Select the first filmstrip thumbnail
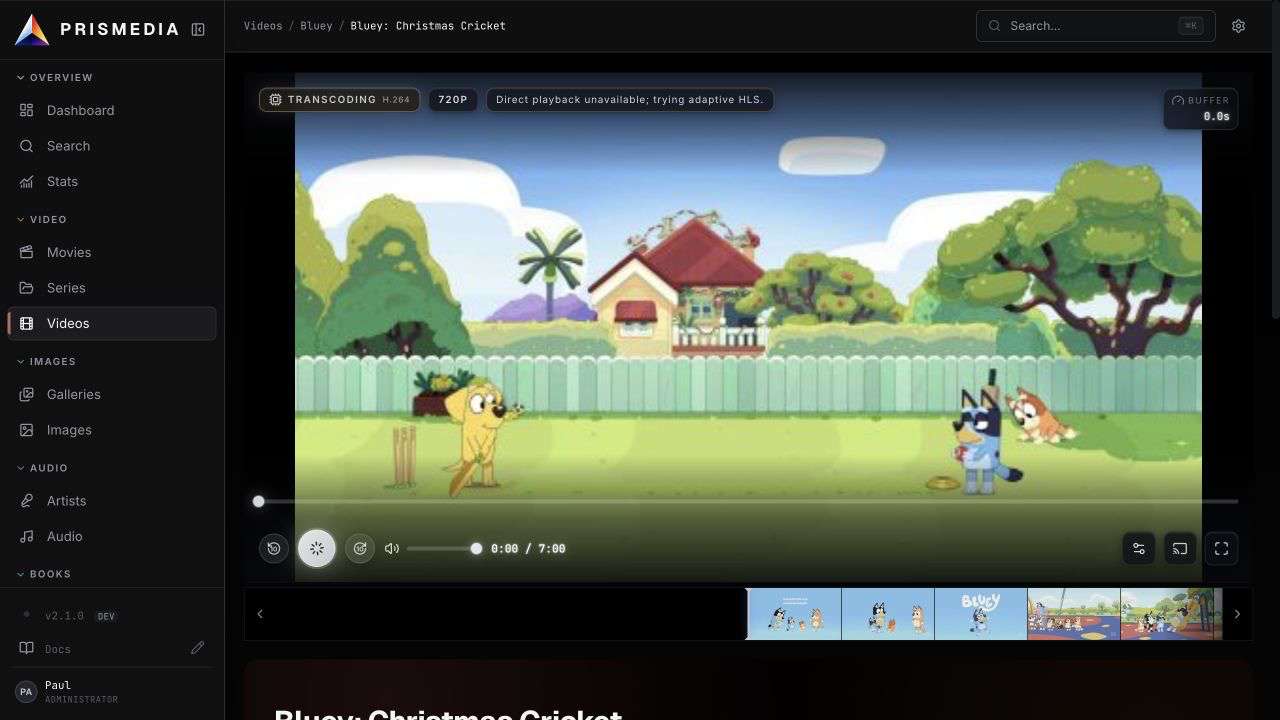 (x=794, y=614)
